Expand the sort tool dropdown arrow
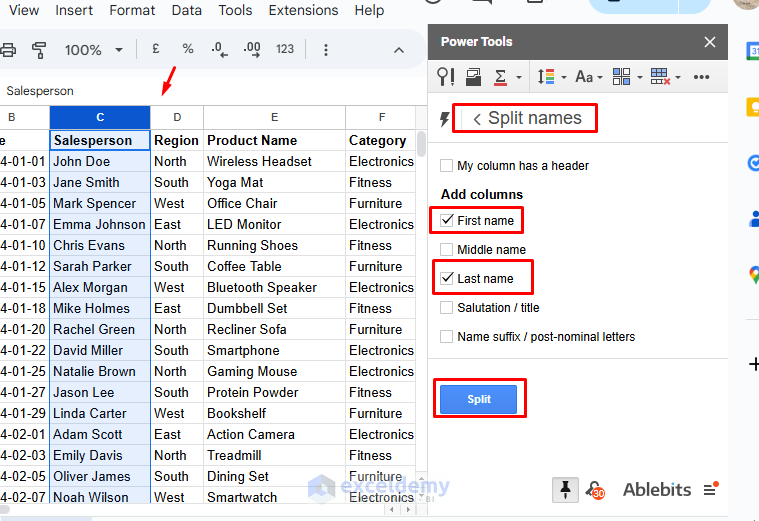Screen dimensions: 759x521 tap(564, 77)
